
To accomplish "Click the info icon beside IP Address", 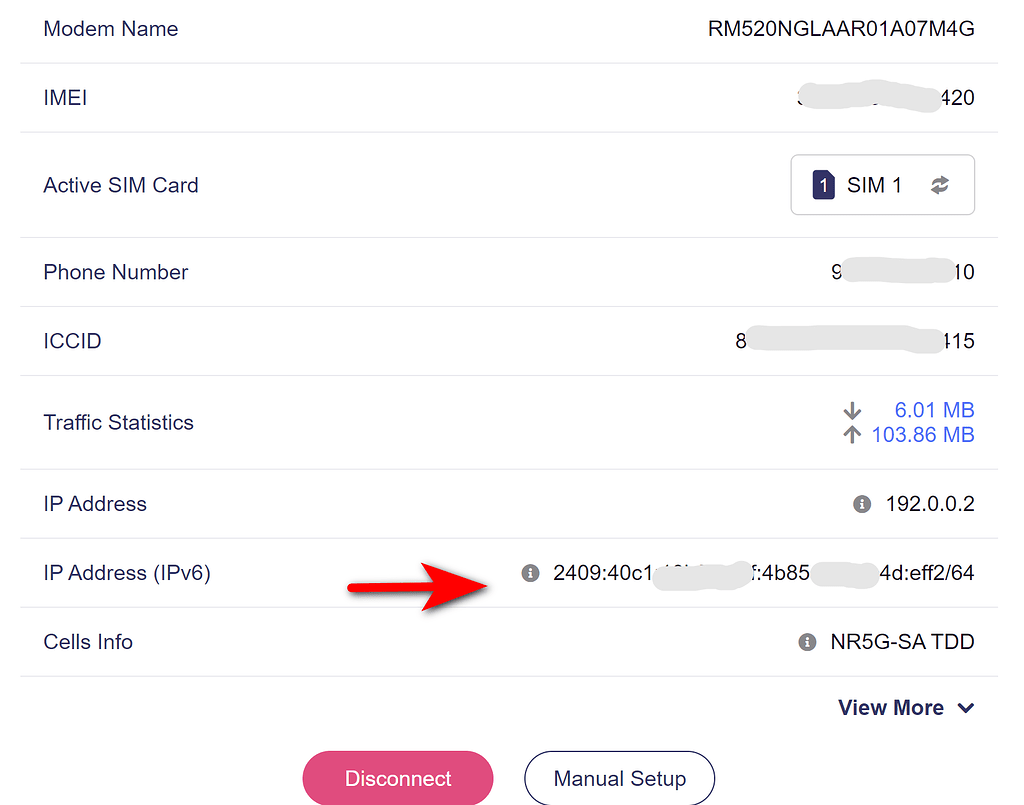I will 861,504.
